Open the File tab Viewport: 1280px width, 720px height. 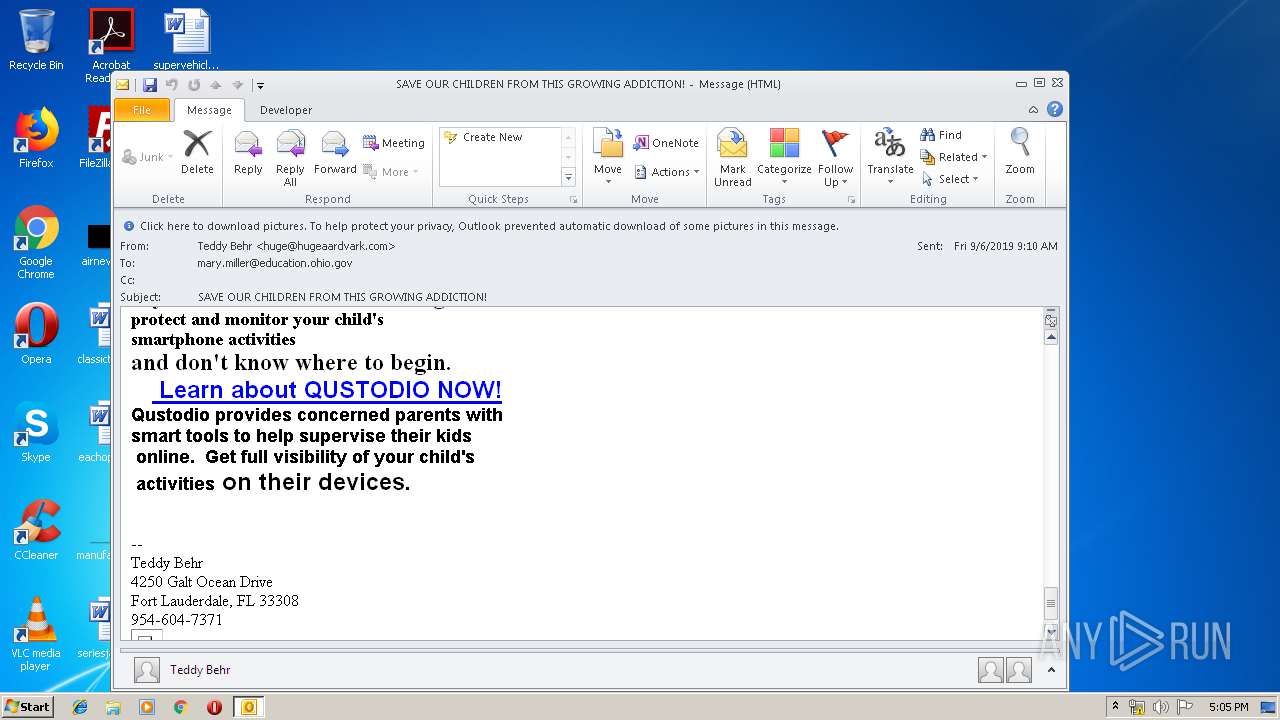[x=142, y=110]
